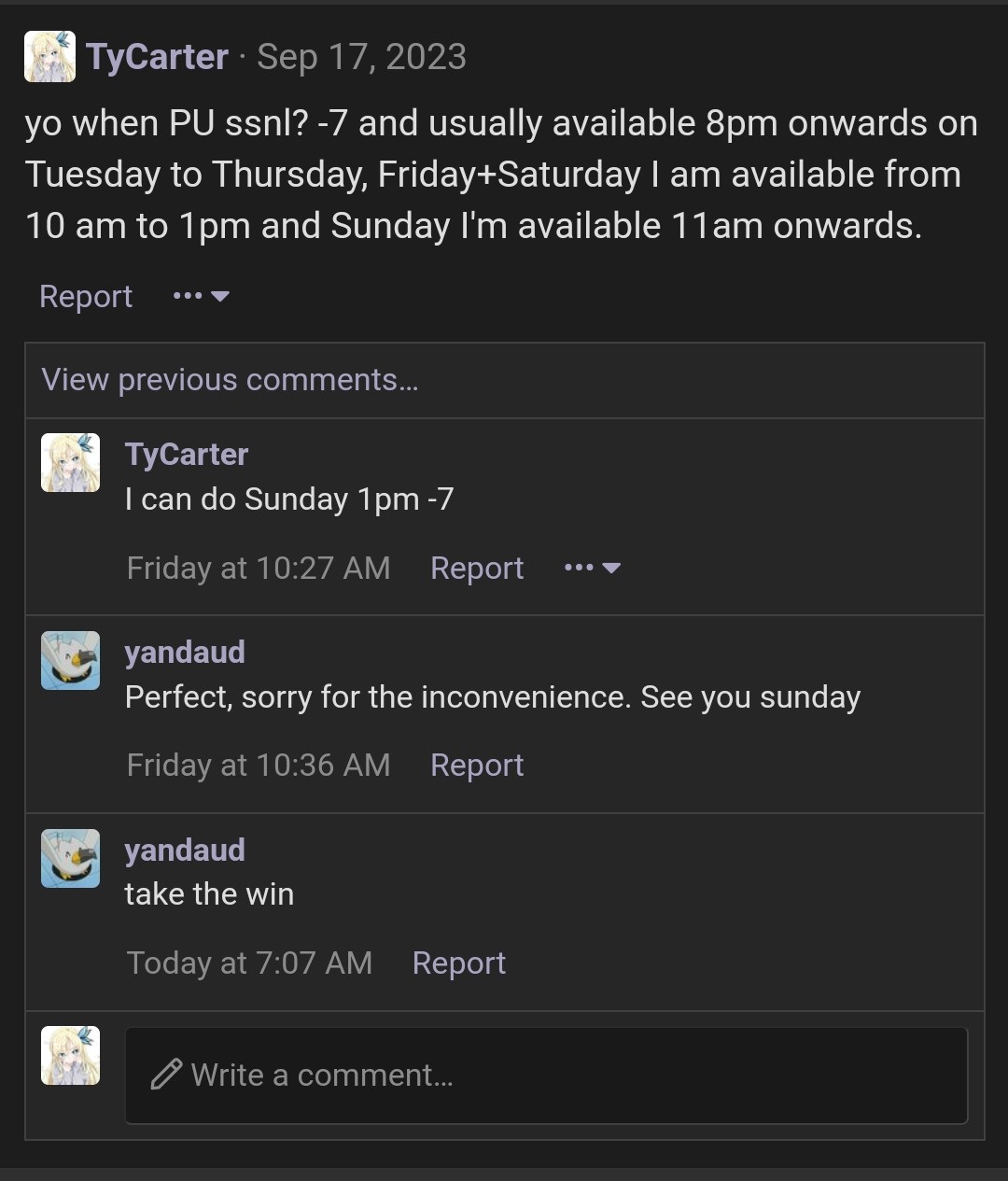Open TyCarter's avatar on the original post
This screenshot has width=1008, height=1181.
(x=51, y=56)
